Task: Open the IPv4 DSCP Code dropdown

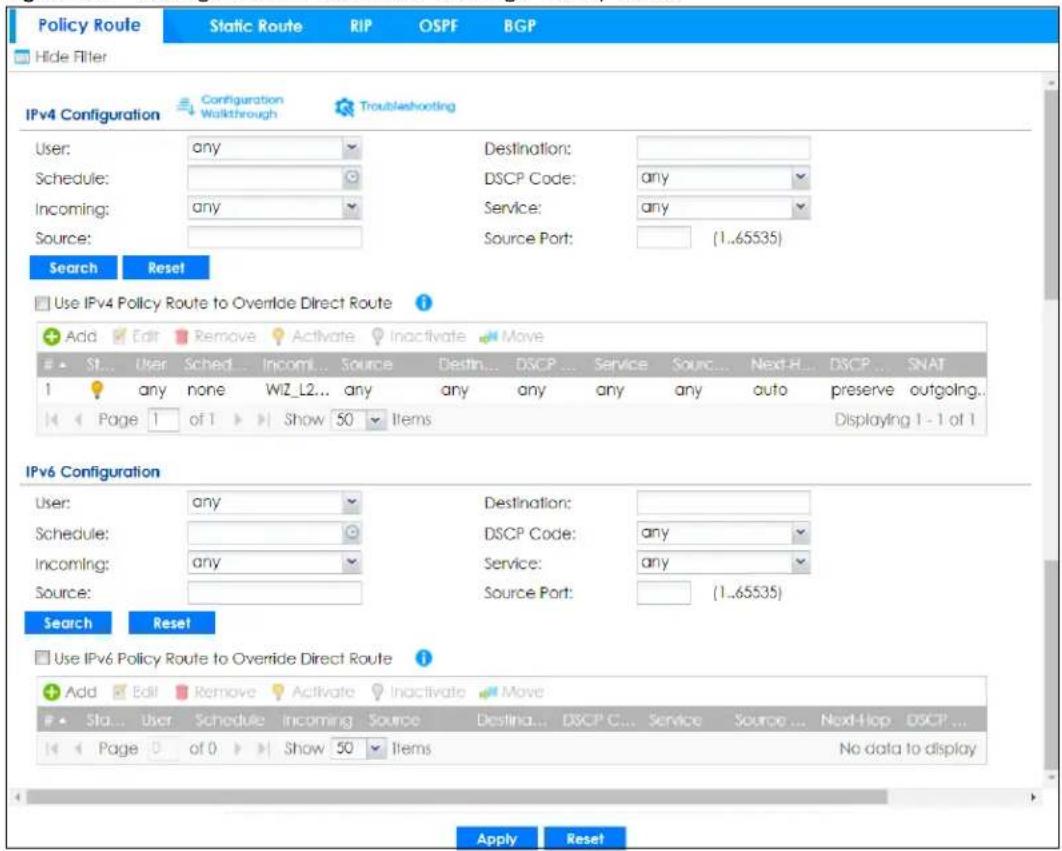Action: pyautogui.click(x=801, y=178)
